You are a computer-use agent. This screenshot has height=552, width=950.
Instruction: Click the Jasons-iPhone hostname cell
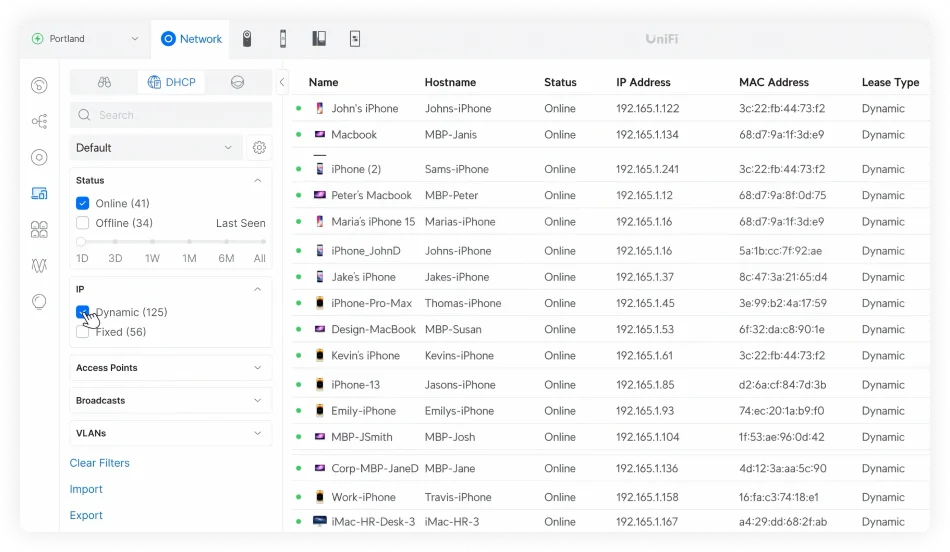pos(460,385)
